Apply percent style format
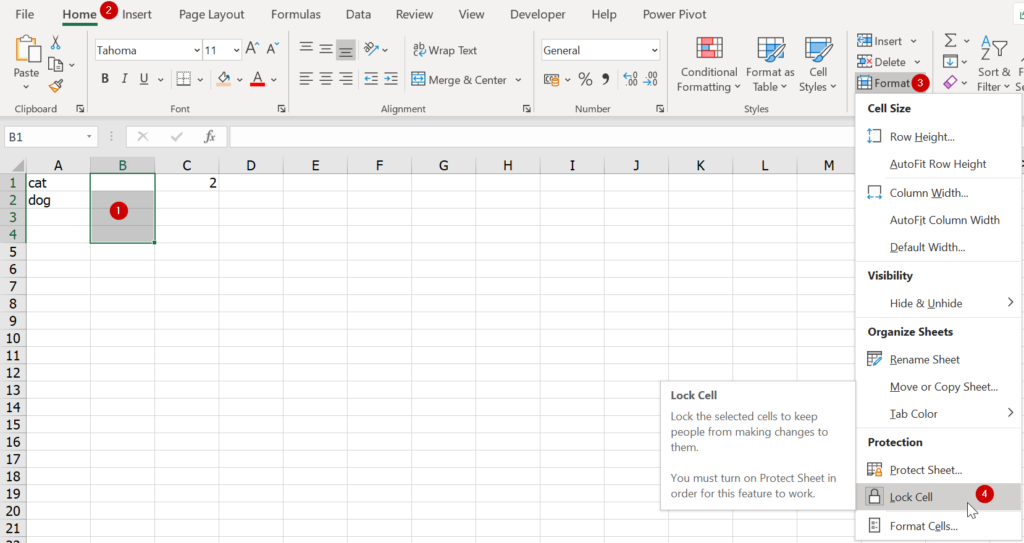 coord(585,80)
